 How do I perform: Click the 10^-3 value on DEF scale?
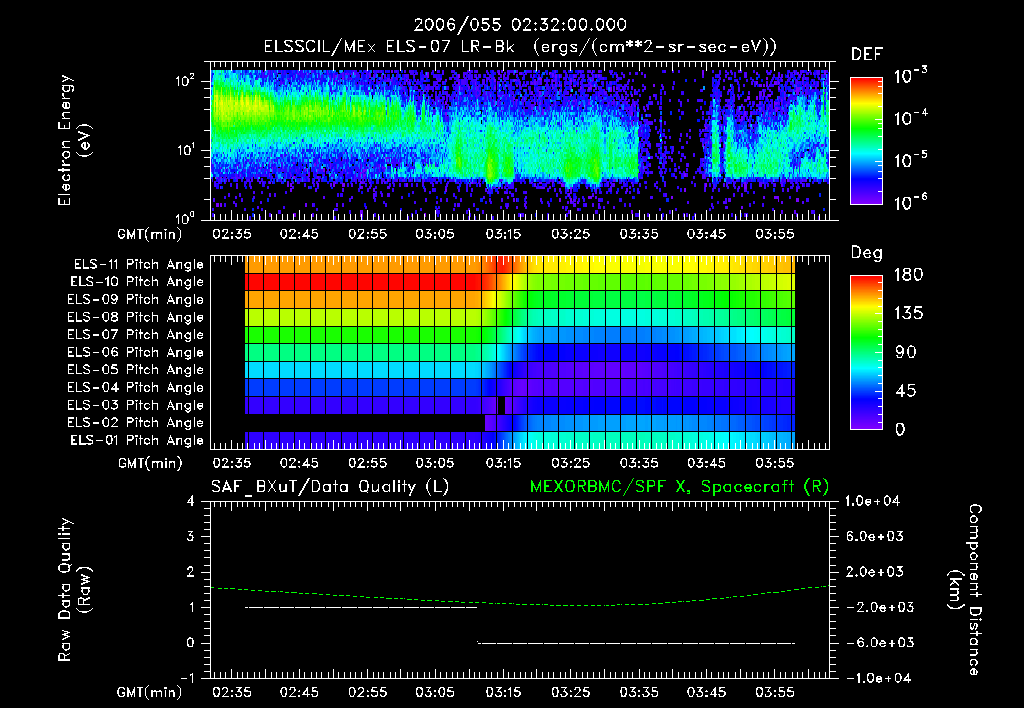pyautogui.click(x=910, y=76)
